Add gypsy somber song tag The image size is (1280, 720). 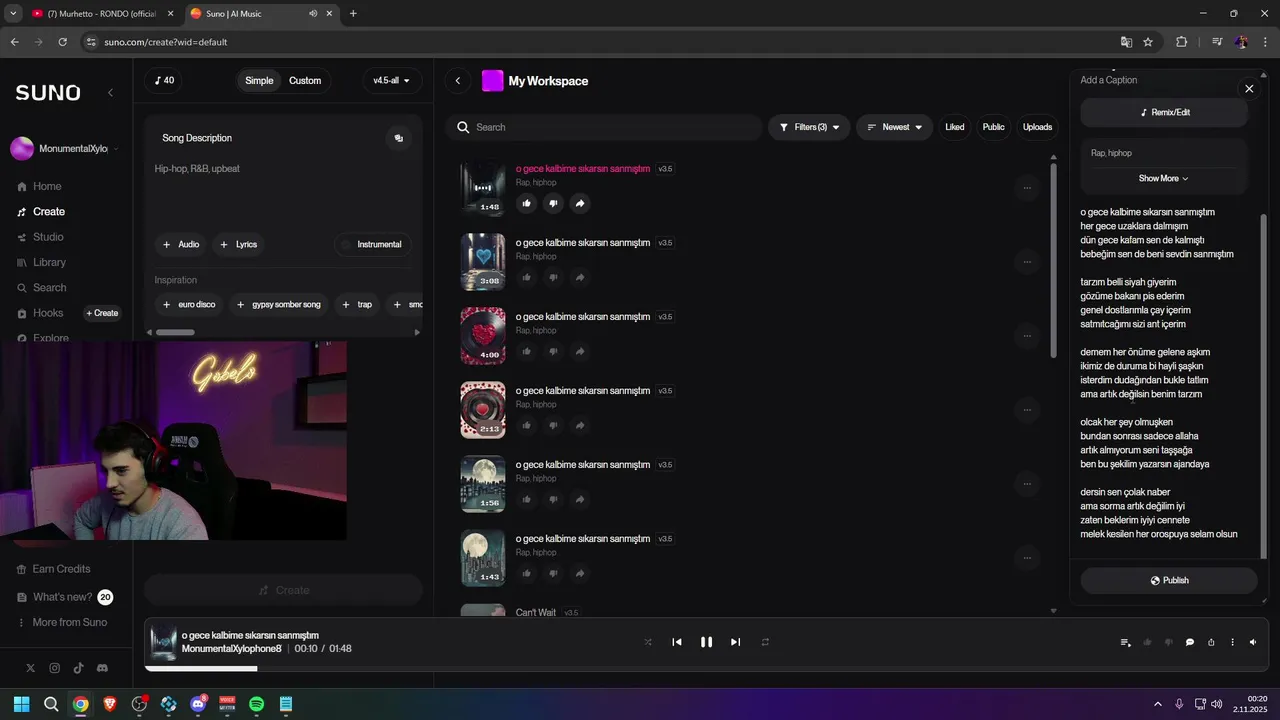[278, 304]
